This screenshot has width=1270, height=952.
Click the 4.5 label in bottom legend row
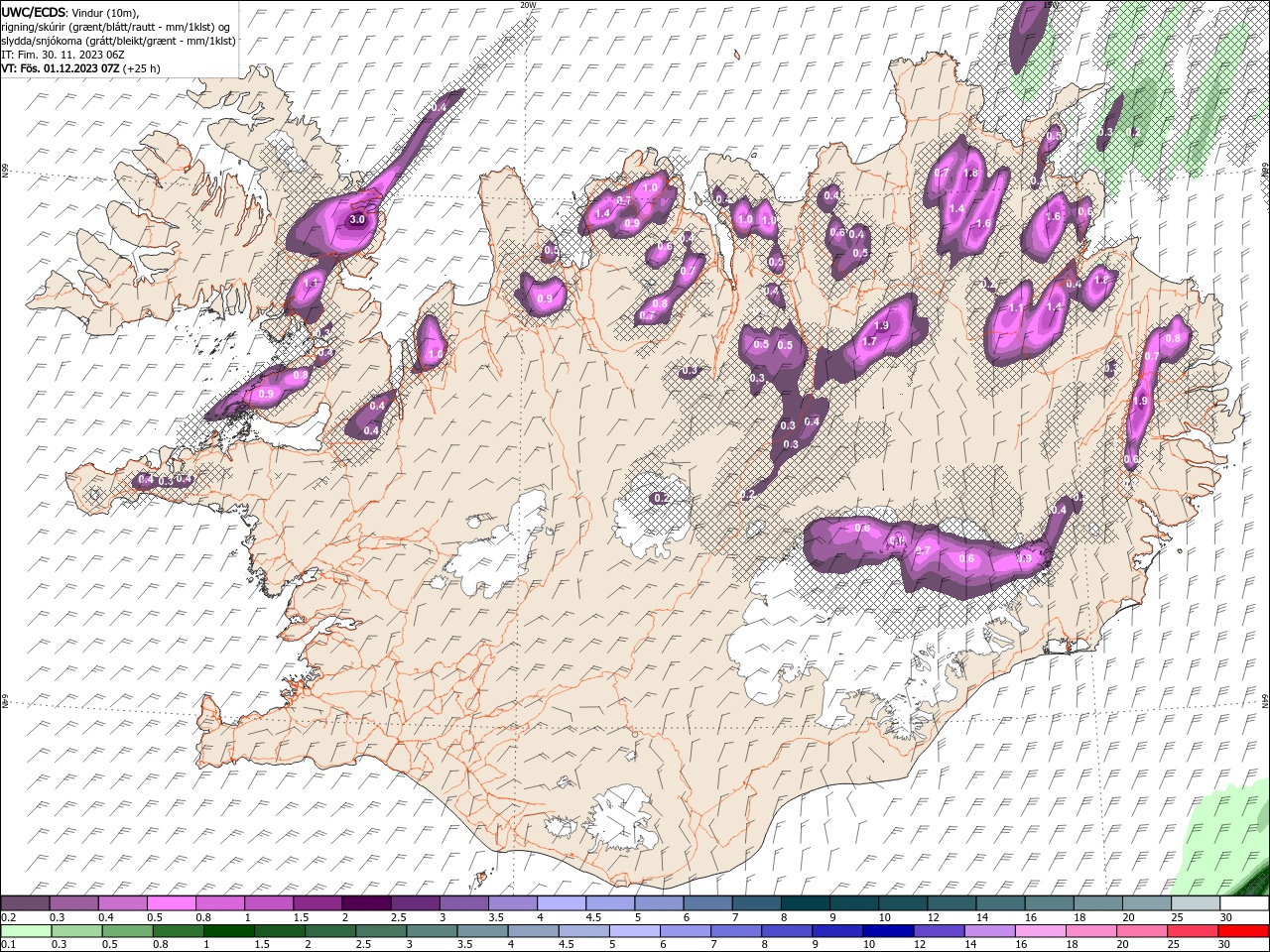coord(566,944)
